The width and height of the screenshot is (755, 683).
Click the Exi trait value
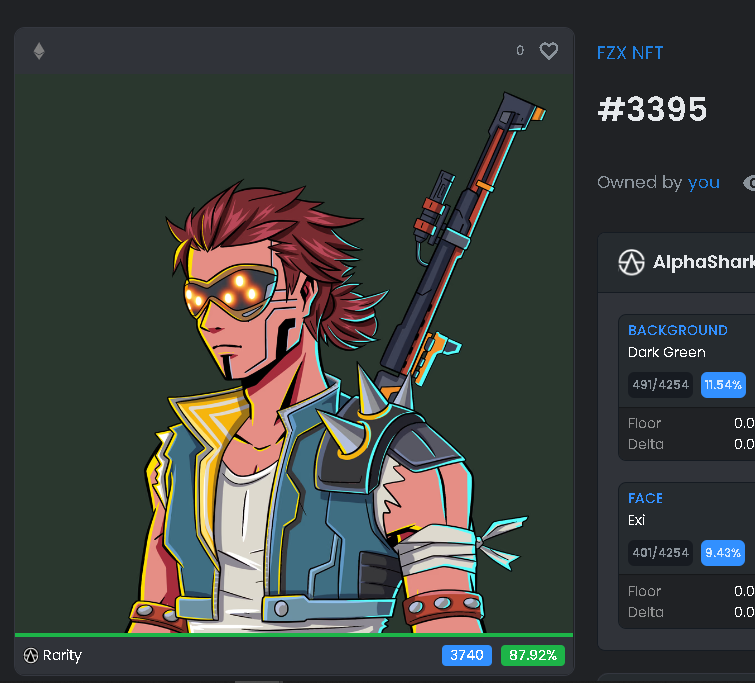pos(636,520)
